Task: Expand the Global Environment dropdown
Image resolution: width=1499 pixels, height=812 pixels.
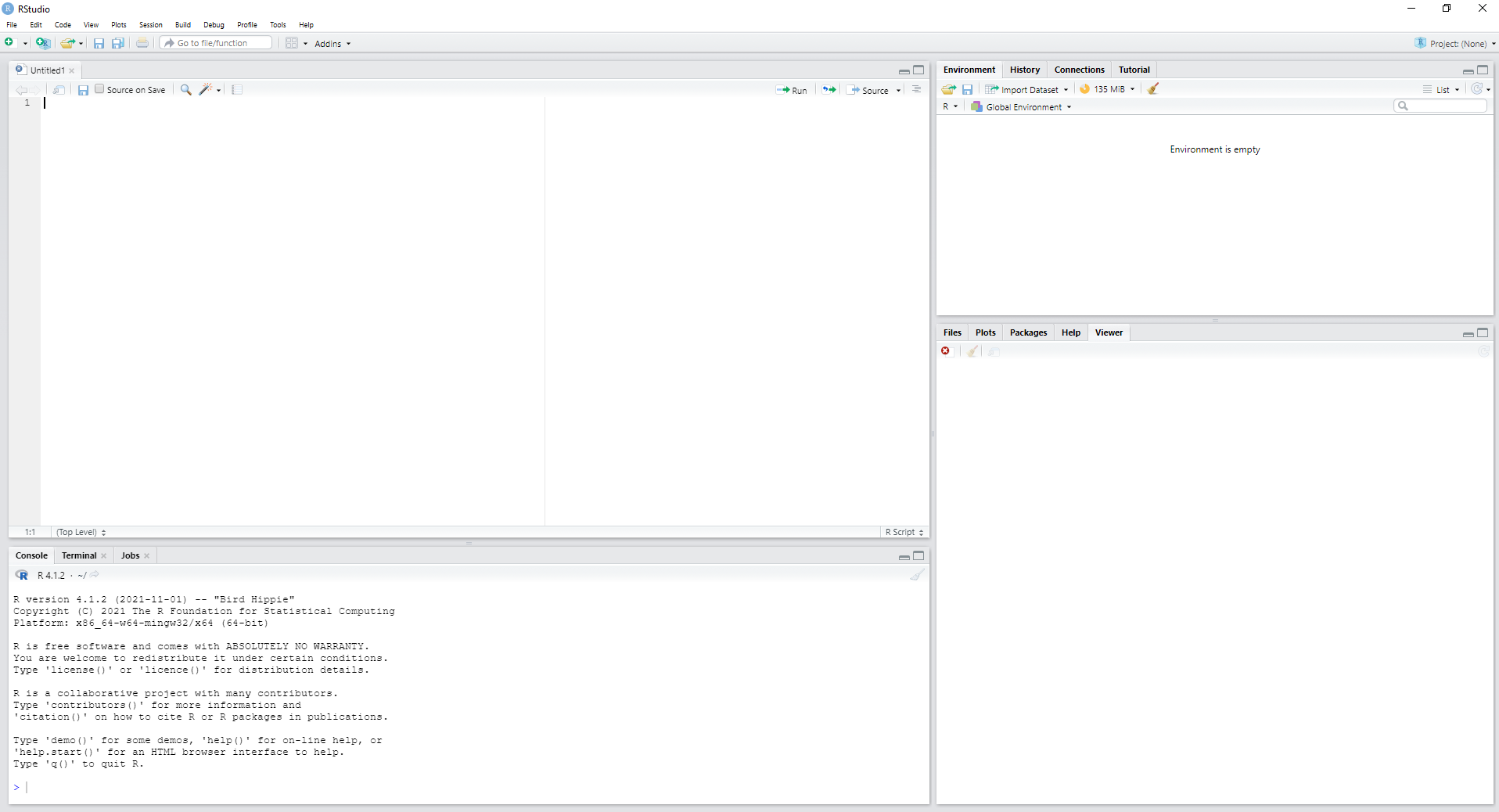Action: [1023, 107]
